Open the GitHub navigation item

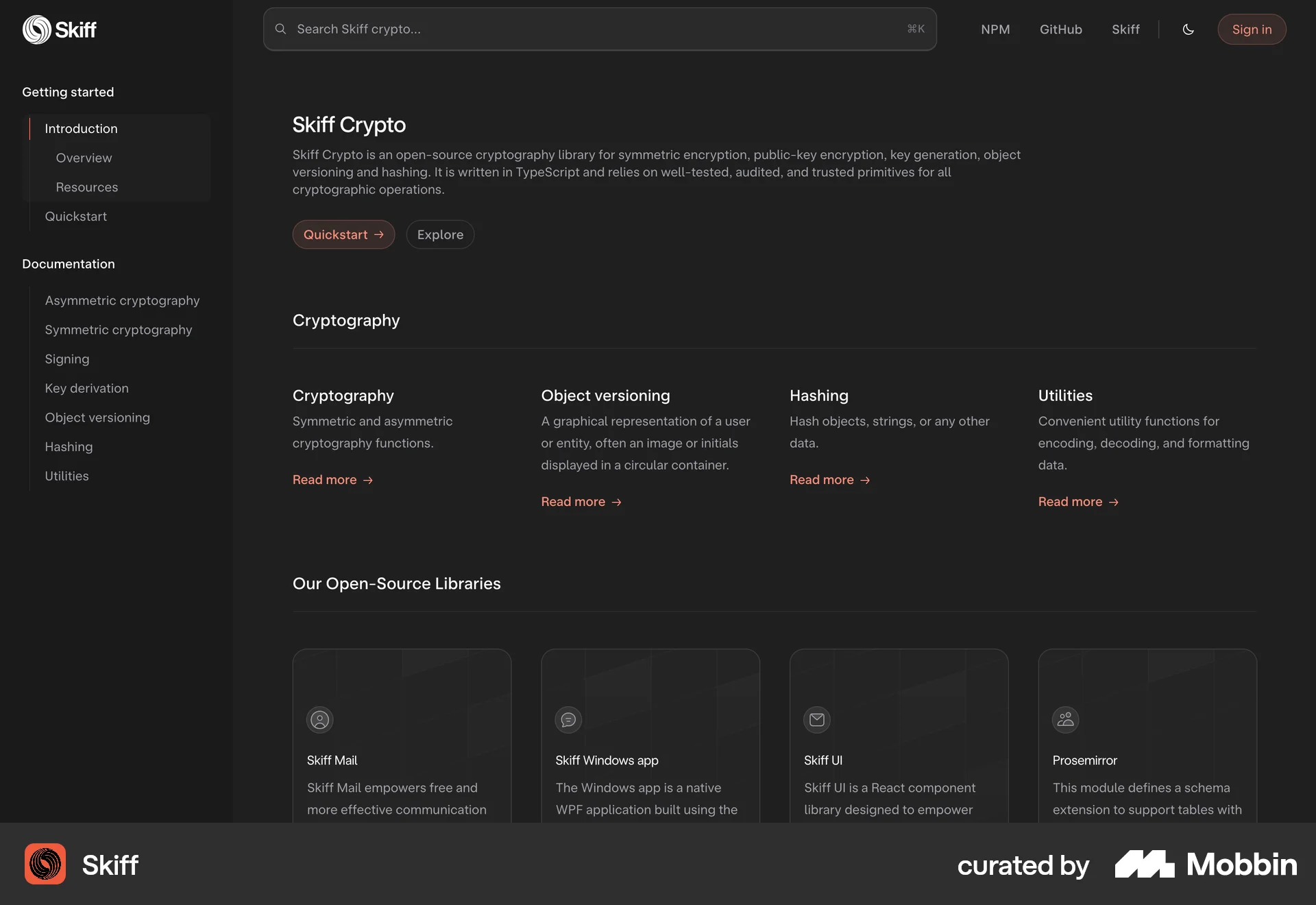pos(1061,29)
